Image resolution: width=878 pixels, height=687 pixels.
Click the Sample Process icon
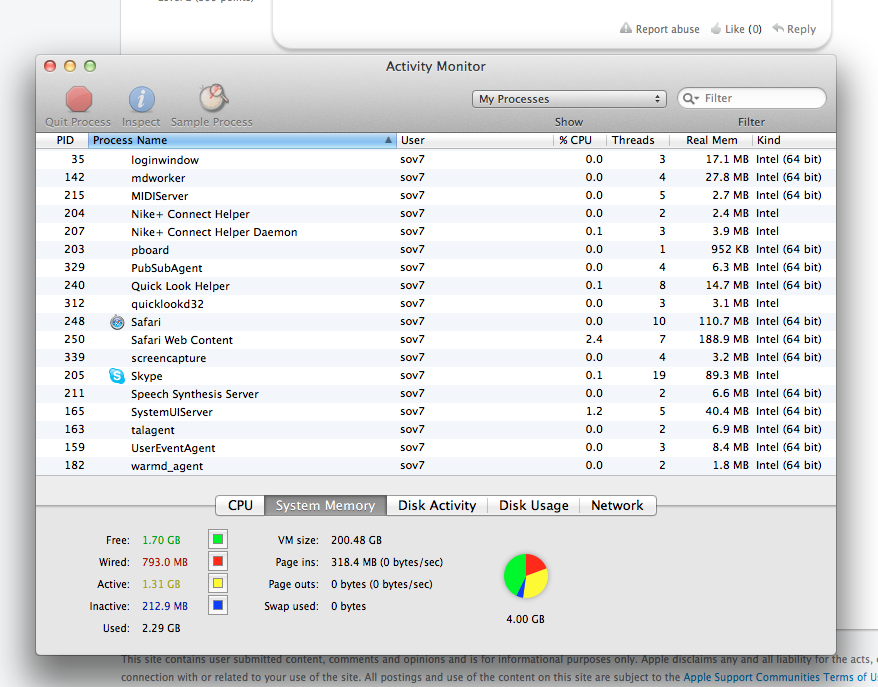coord(213,99)
